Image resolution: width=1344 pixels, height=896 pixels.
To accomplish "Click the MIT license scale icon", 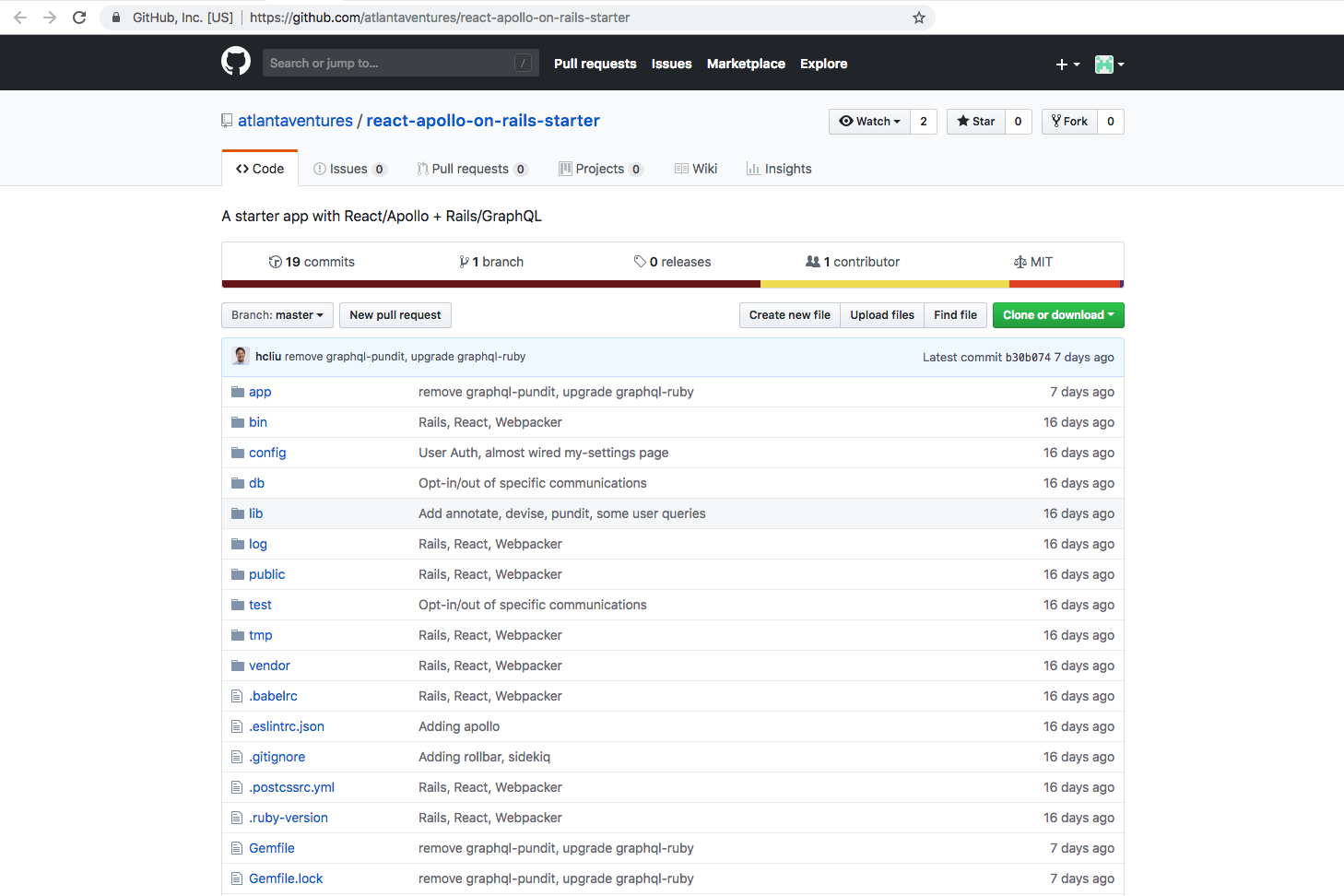I will click(x=1020, y=262).
